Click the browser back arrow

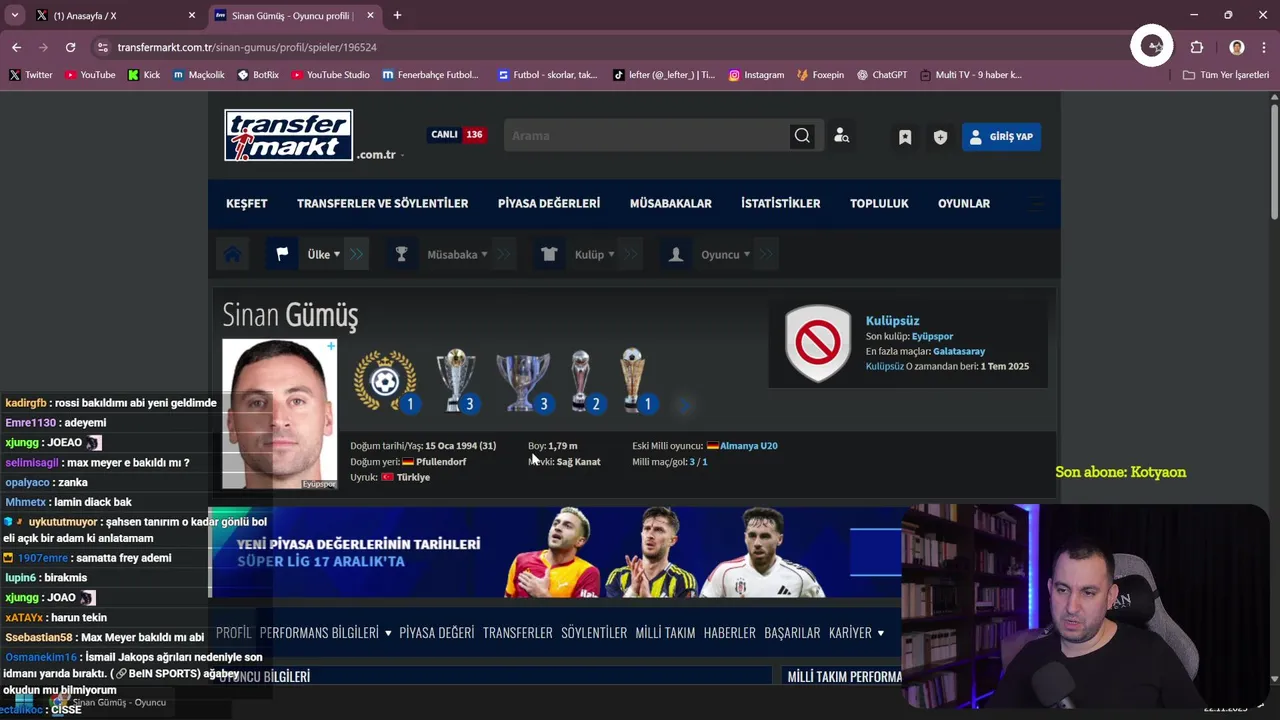[x=16, y=47]
